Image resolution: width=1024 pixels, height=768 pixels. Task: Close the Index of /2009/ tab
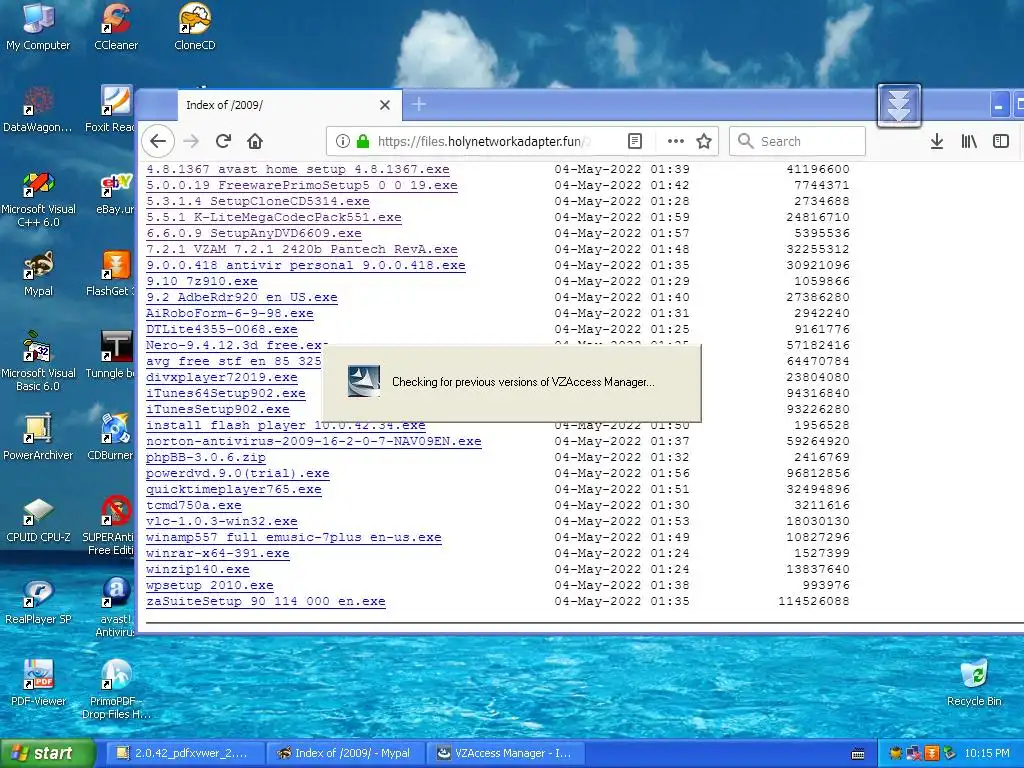385,105
